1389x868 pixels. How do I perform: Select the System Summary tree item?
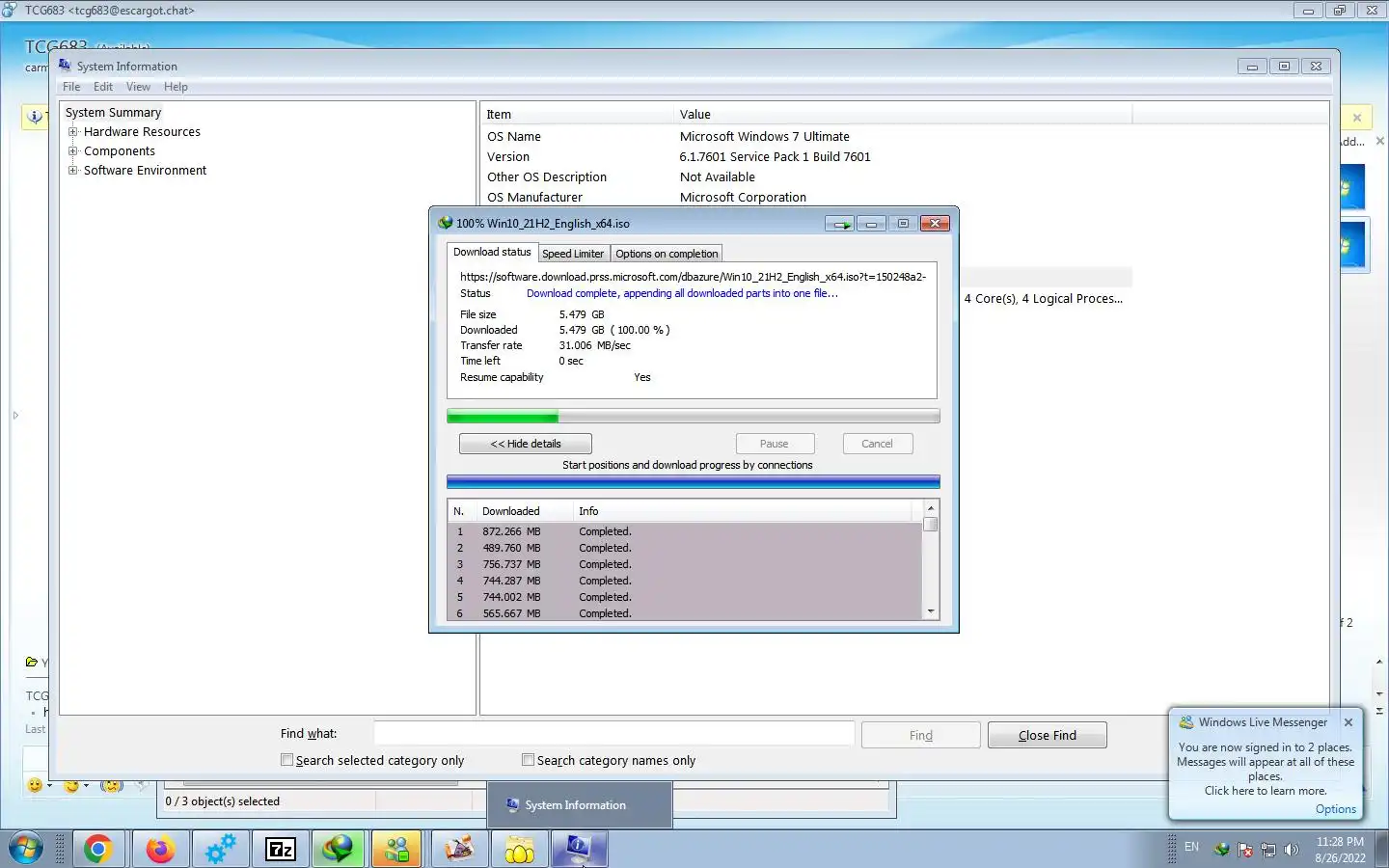113,113
